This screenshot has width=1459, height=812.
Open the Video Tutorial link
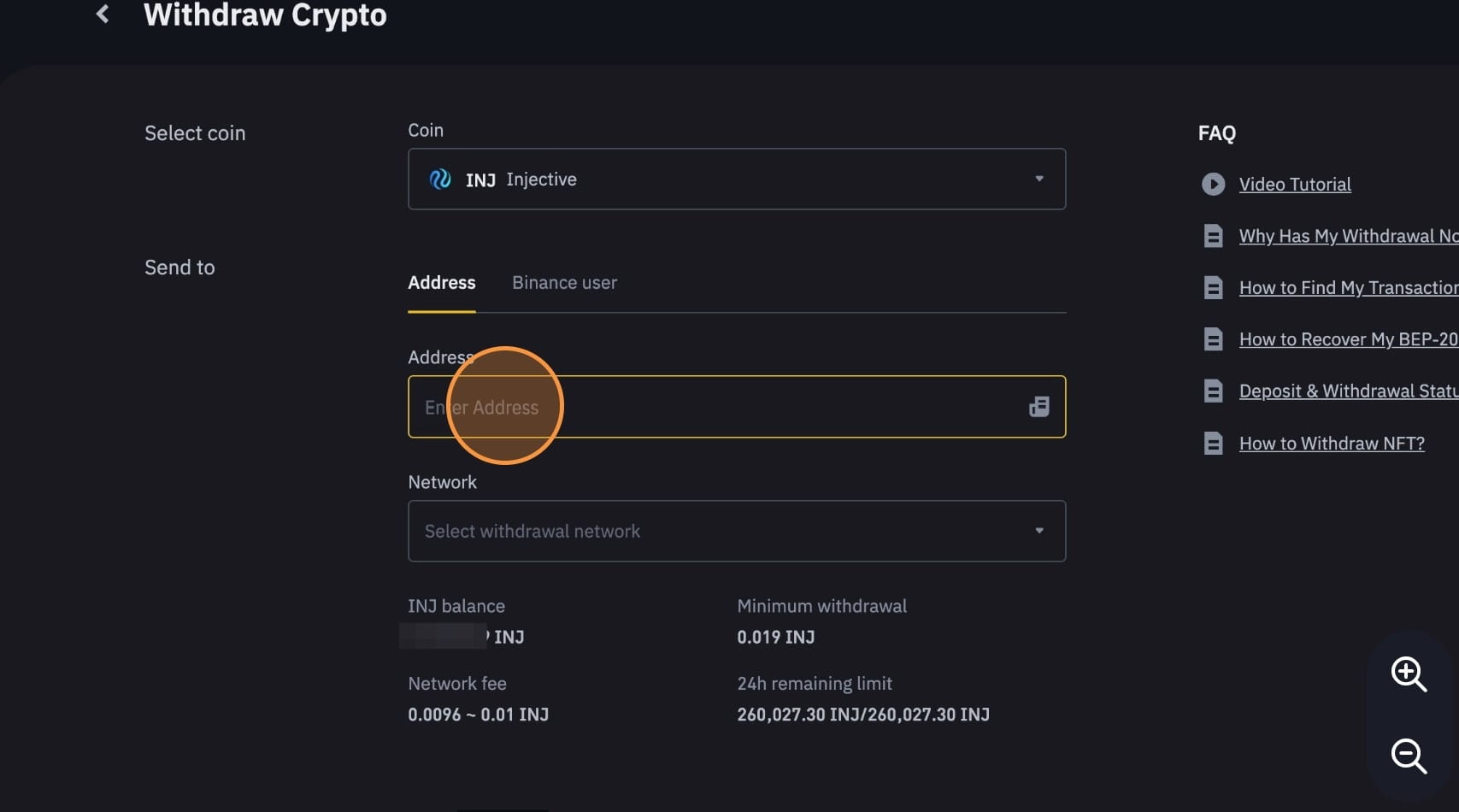tap(1294, 185)
